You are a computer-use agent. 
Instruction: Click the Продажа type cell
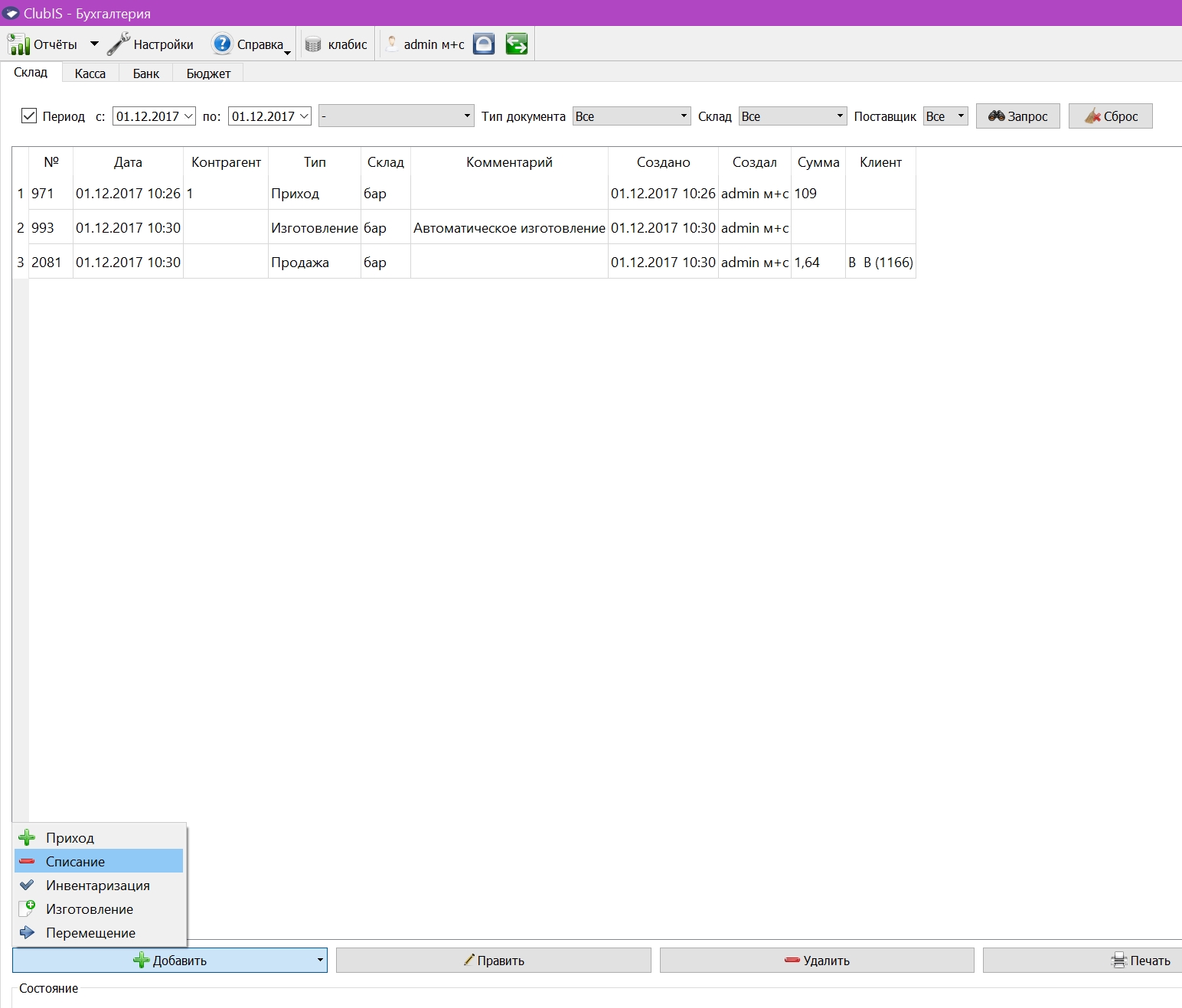(315, 263)
